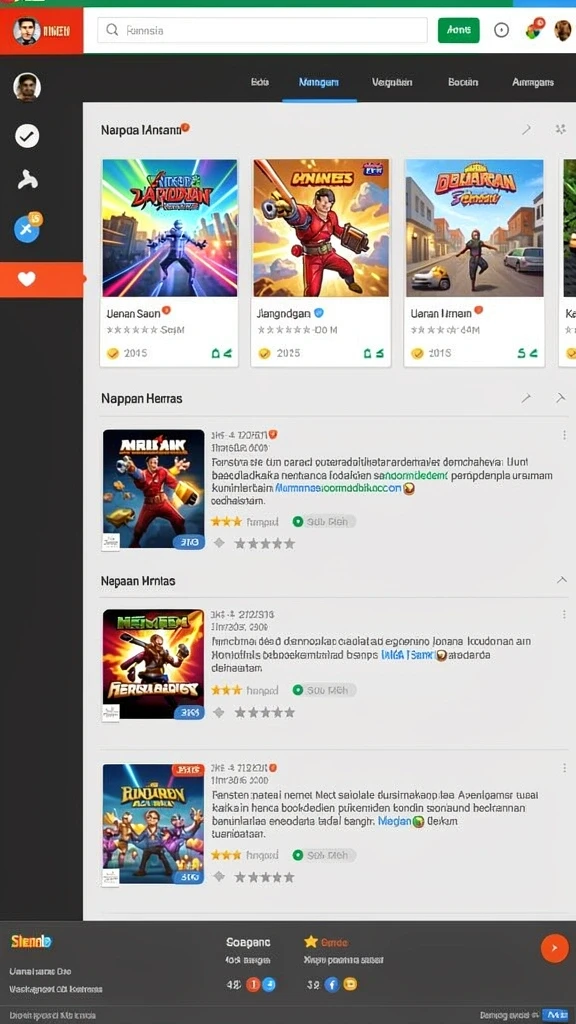This screenshot has width=576, height=1024.
Task: Collapse the Nepaan Hrntas section chevron
Action: coord(561,580)
